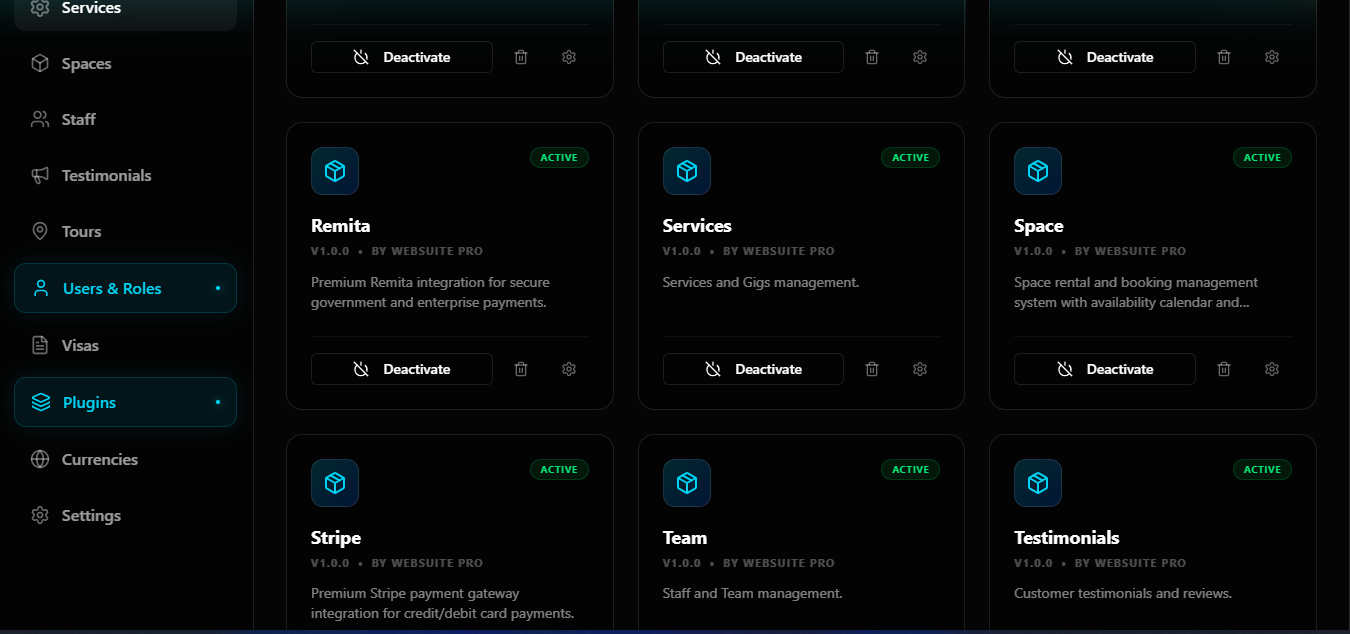The image size is (1350, 634).
Task: Deactivate the Space plugin
Action: click(x=1105, y=369)
